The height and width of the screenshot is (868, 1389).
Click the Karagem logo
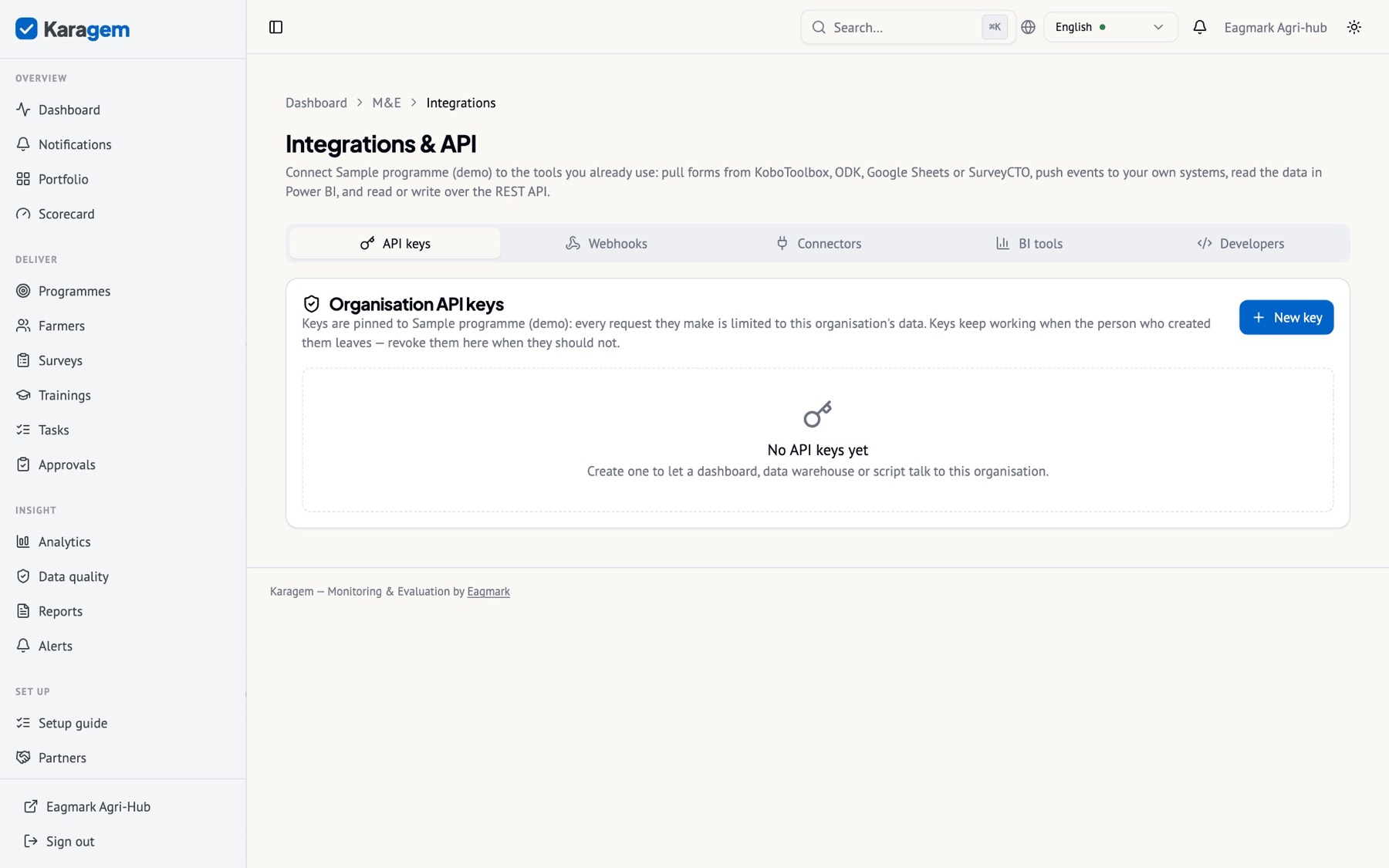tap(73, 29)
